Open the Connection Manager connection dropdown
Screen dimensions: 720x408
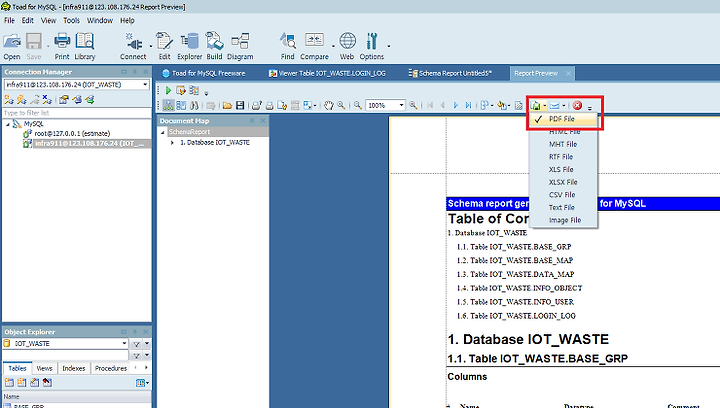click(x=145, y=85)
